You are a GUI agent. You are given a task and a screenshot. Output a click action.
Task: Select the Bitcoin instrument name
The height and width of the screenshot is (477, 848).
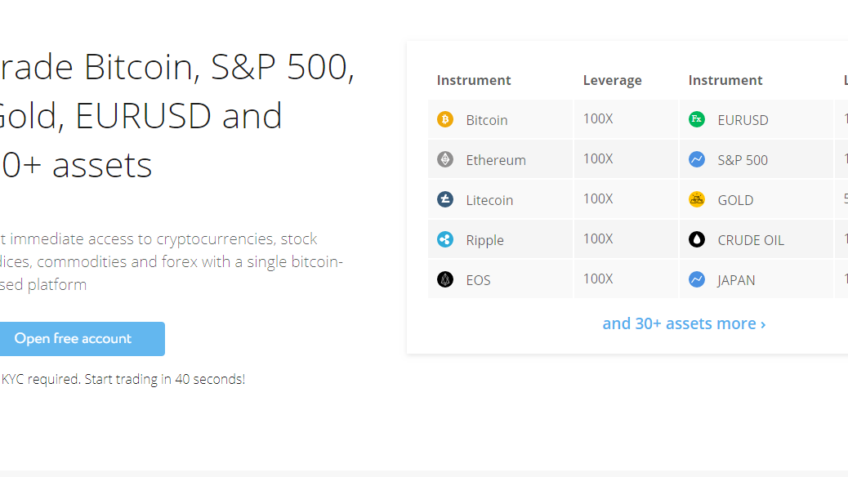487,120
